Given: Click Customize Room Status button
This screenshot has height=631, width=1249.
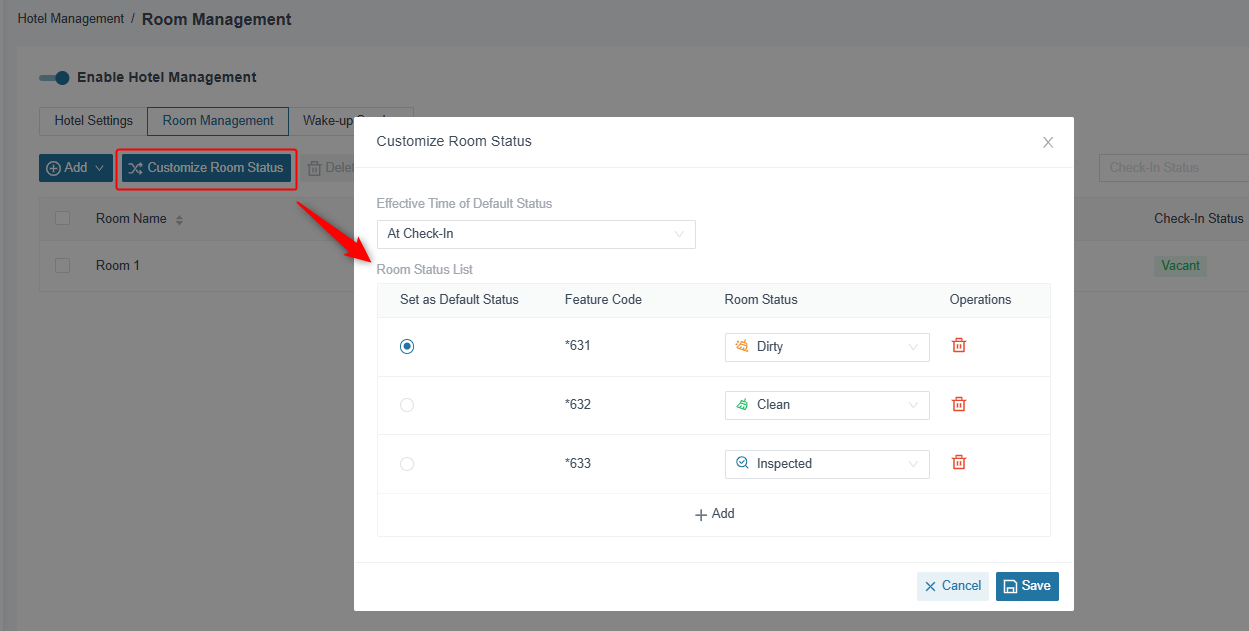Looking at the screenshot, I should [x=207, y=168].
